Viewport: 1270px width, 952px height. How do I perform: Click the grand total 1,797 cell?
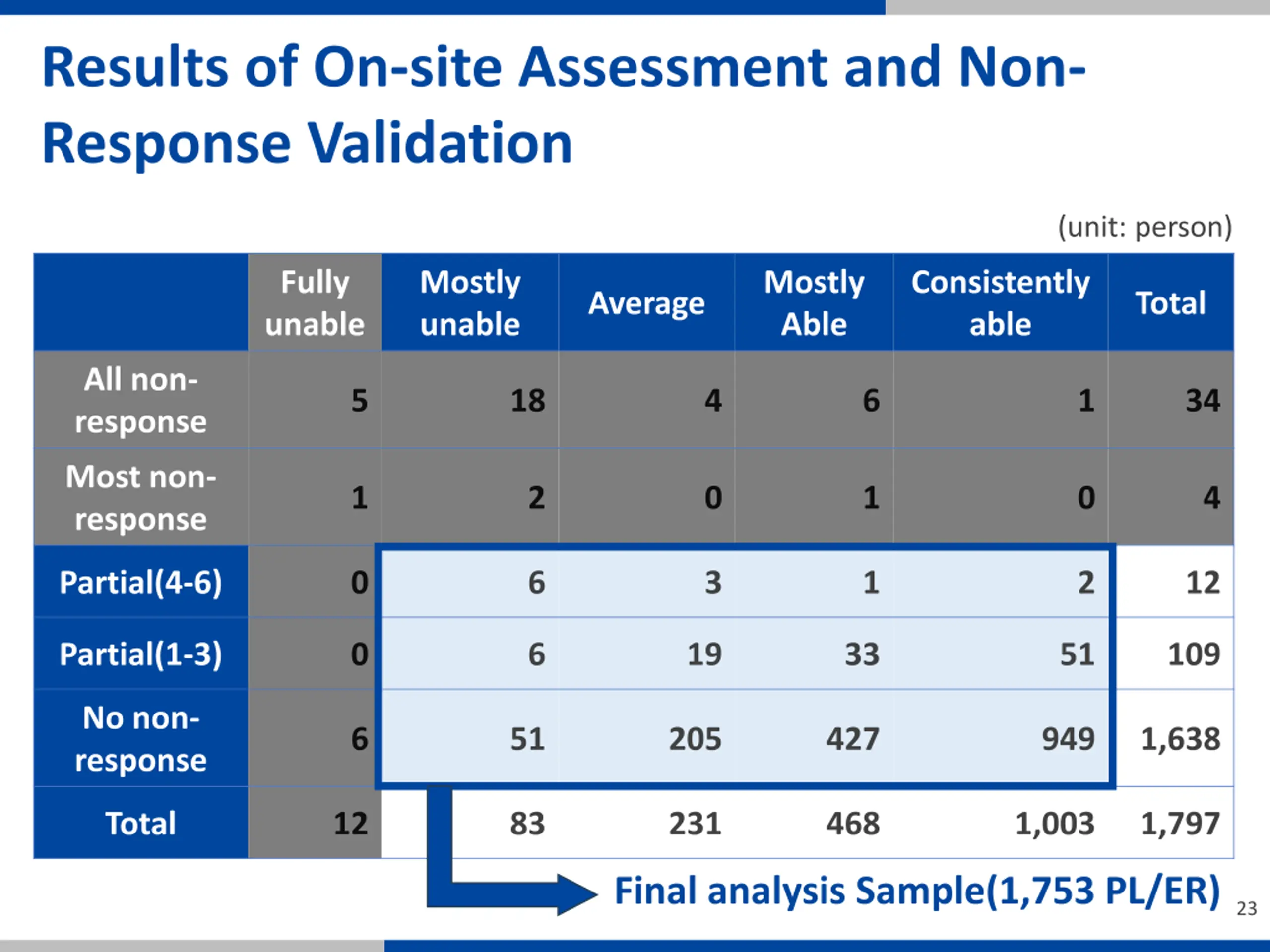click(1180, 824)
